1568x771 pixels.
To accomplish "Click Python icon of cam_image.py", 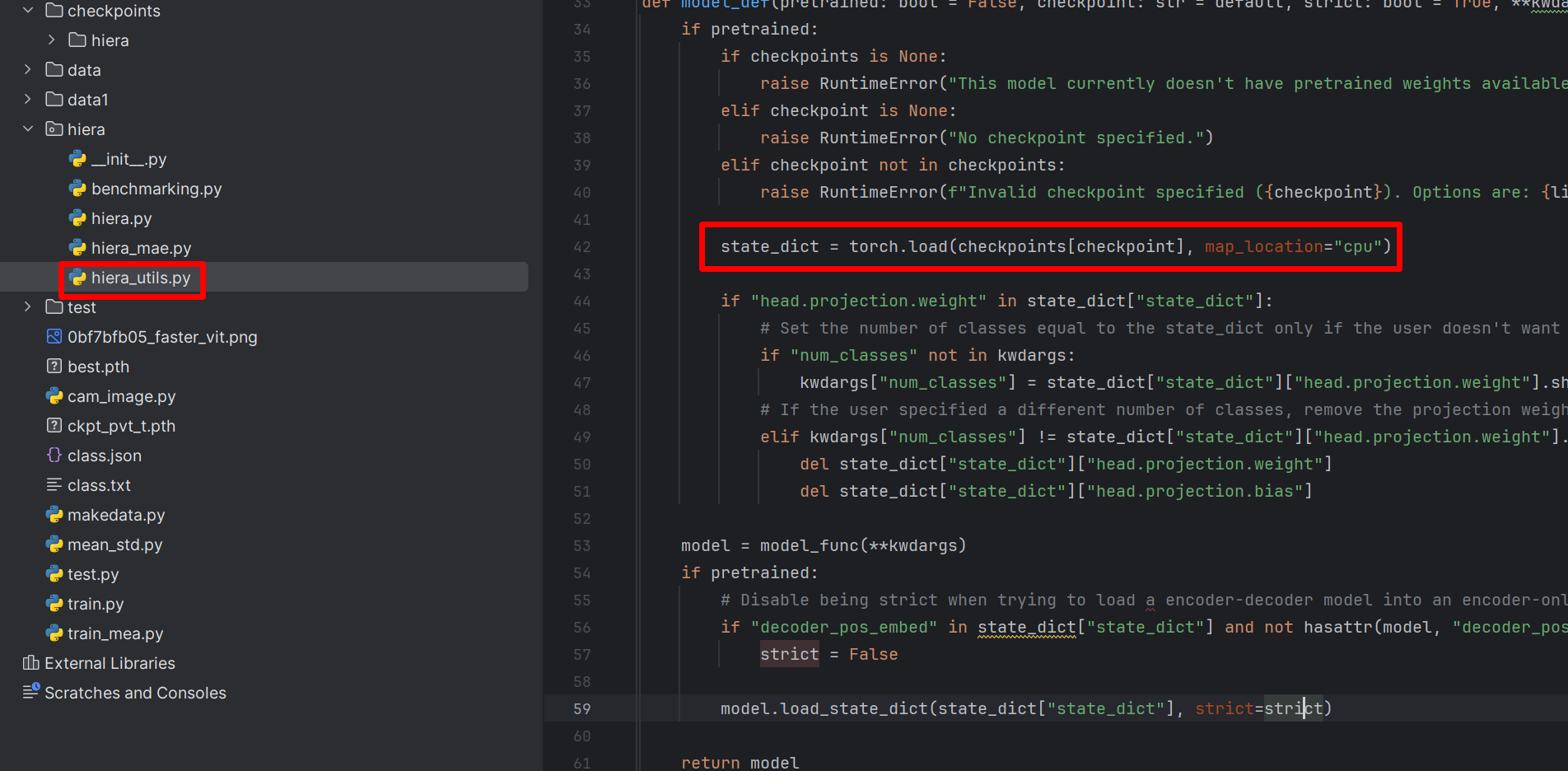I will point(54,396).
